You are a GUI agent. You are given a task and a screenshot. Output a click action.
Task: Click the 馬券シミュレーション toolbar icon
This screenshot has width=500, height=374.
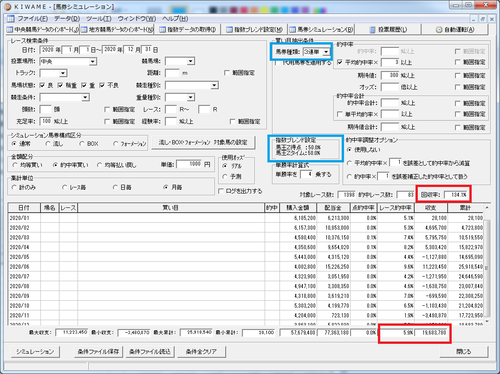click(x=292, y=30)
